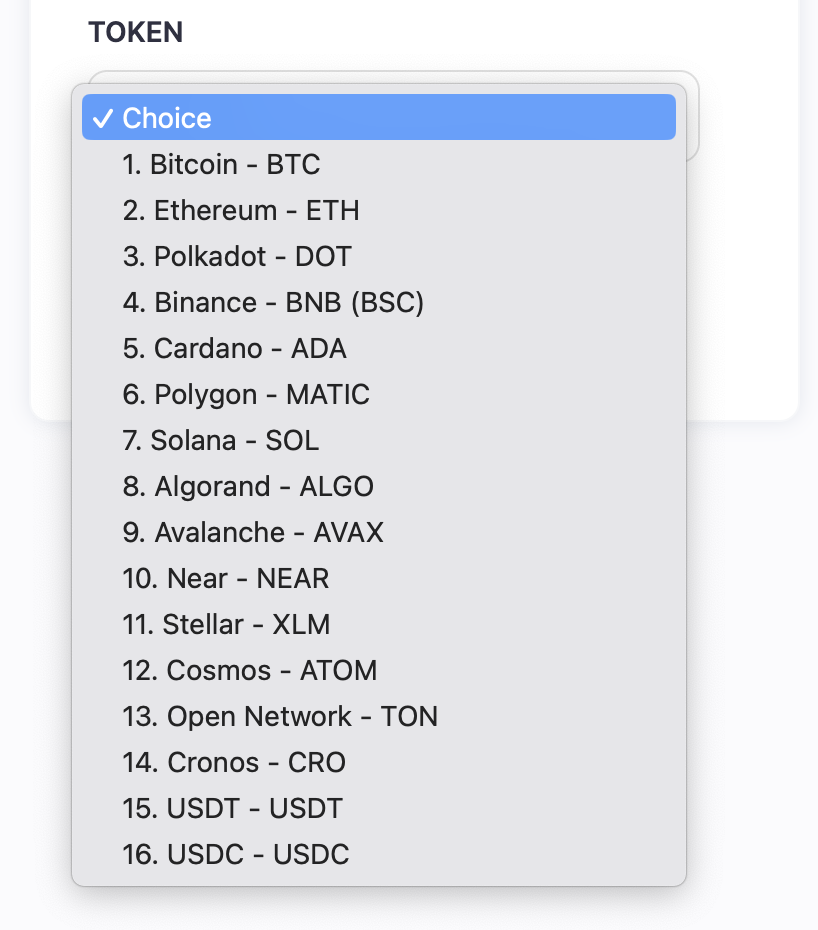Select the Polygon - MATIC entry
Screen dimensions: 818x930
[x=246, y=394]
